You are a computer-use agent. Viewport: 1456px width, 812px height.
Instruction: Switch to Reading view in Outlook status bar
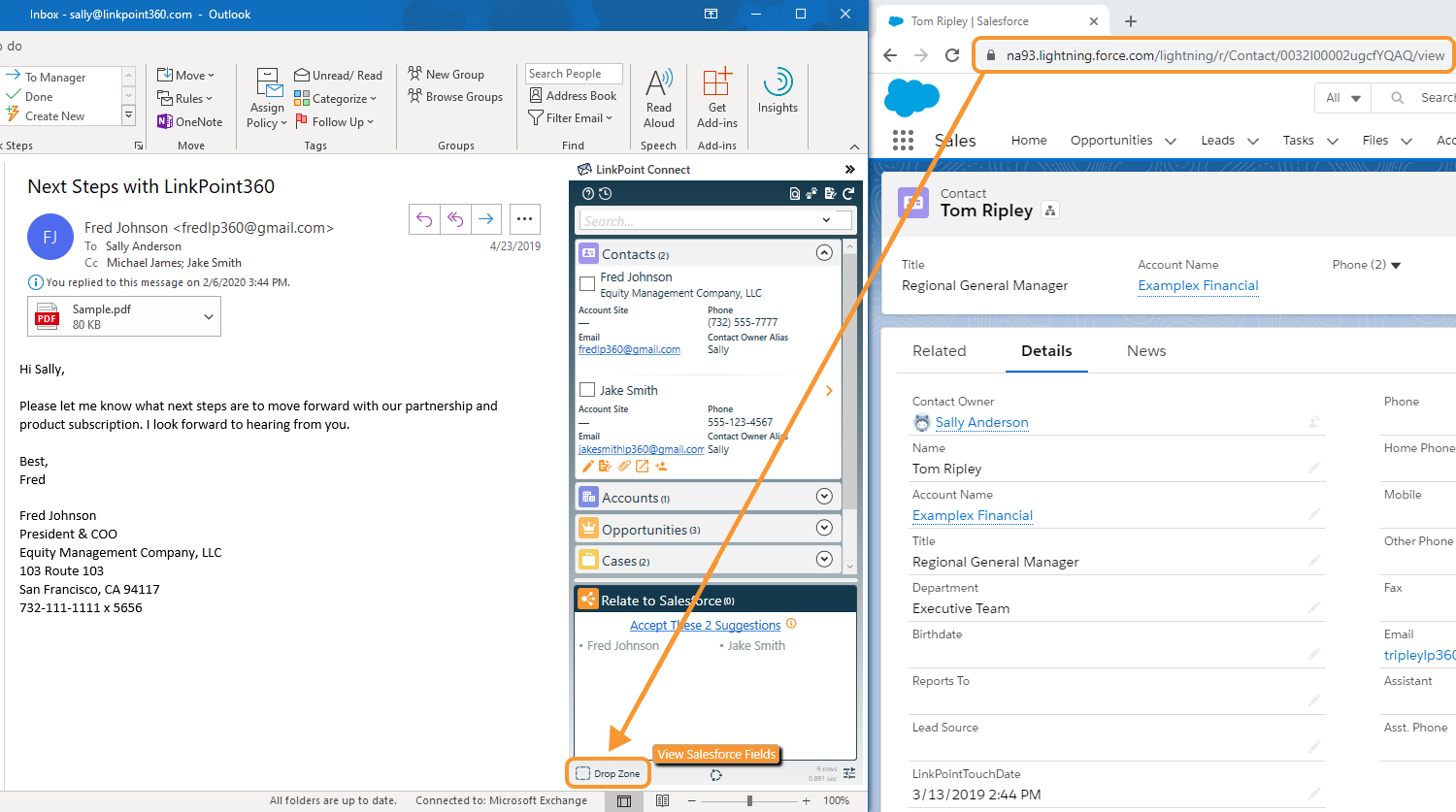point(662,800)
